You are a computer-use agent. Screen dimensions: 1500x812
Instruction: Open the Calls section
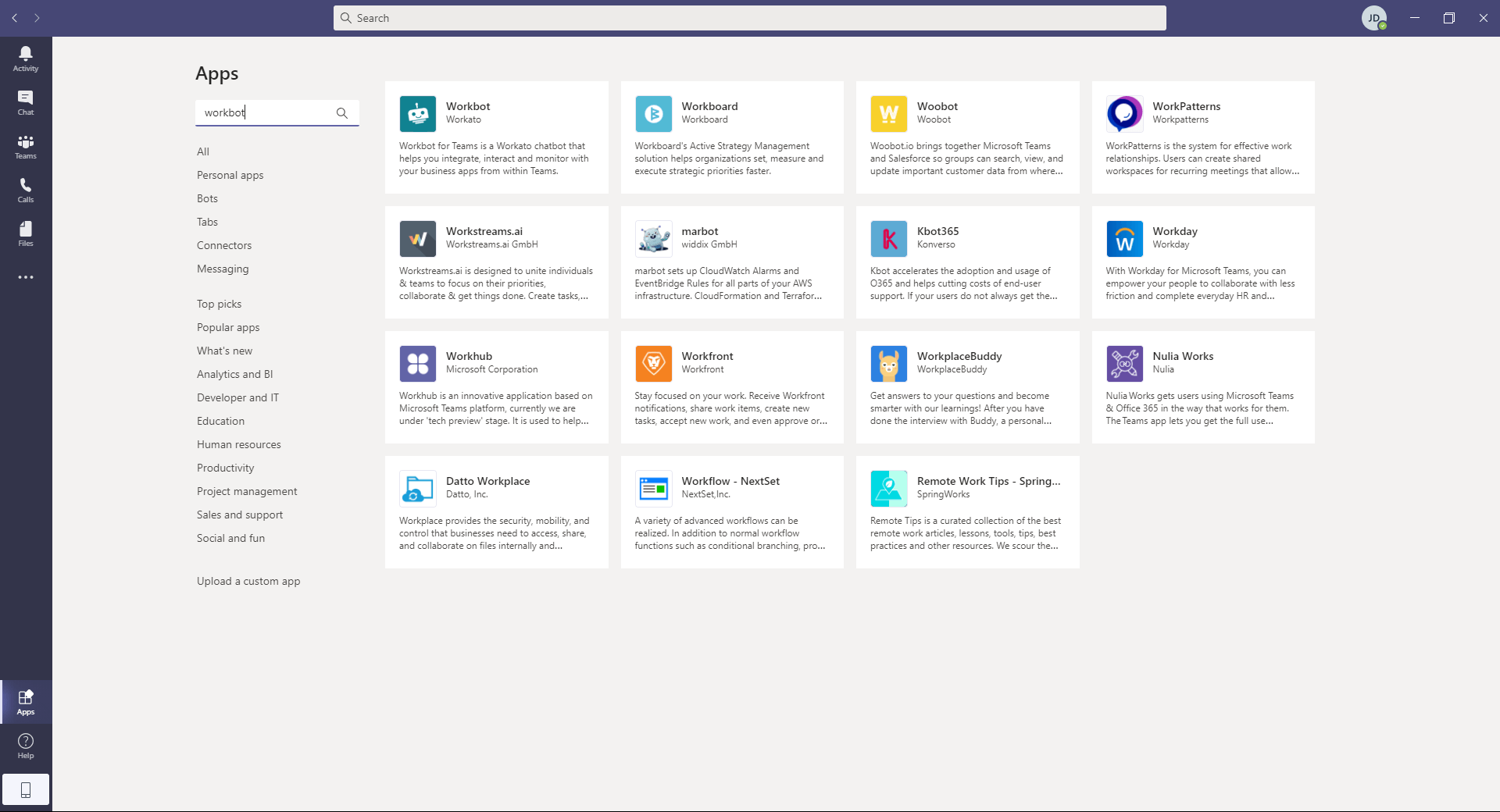tap(26, 190)
